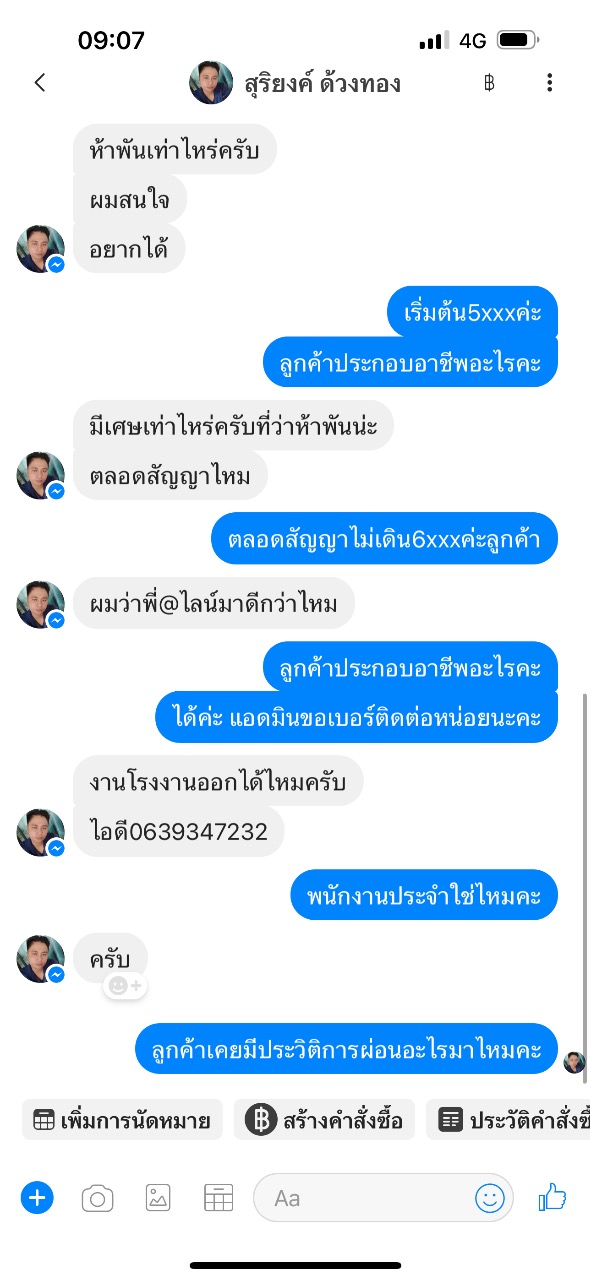Open the Baht payment icon in header
Viewport: 590px width, 1280px height.
tap(489, 83)
